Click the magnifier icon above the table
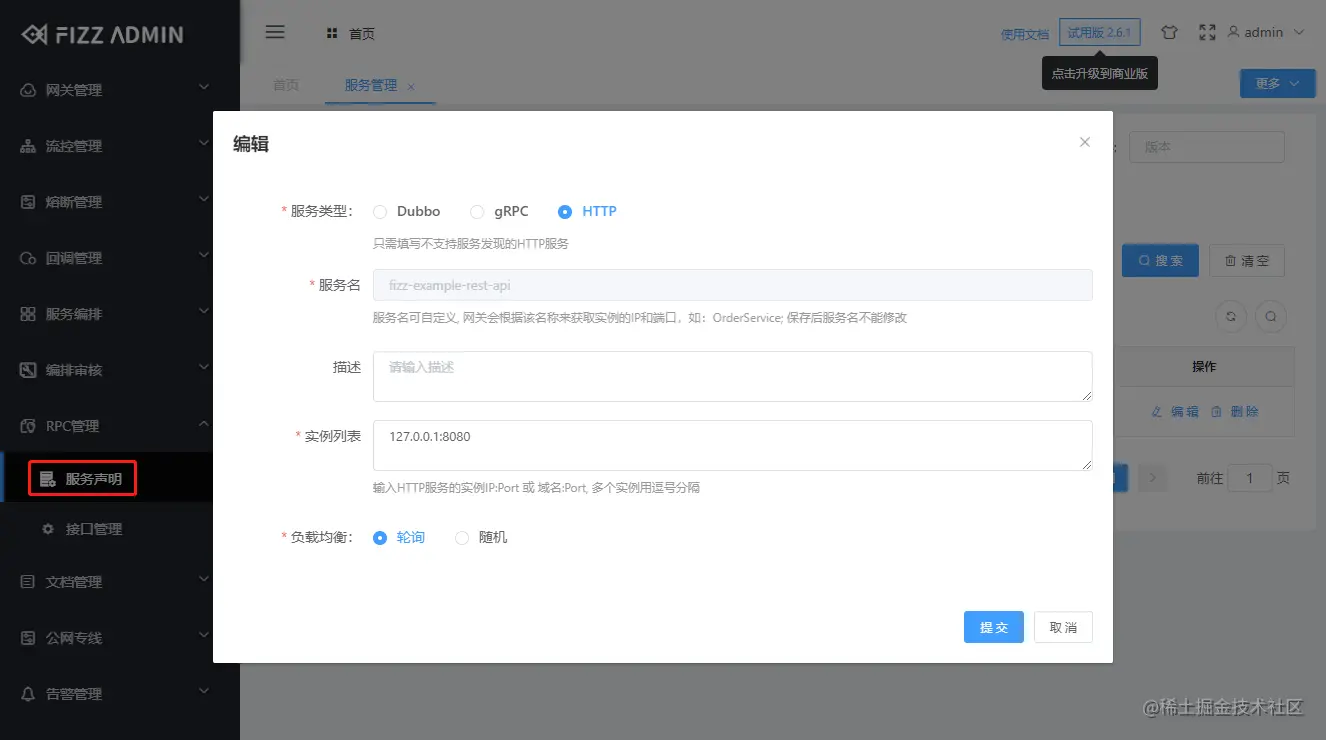 point(1271,316)
